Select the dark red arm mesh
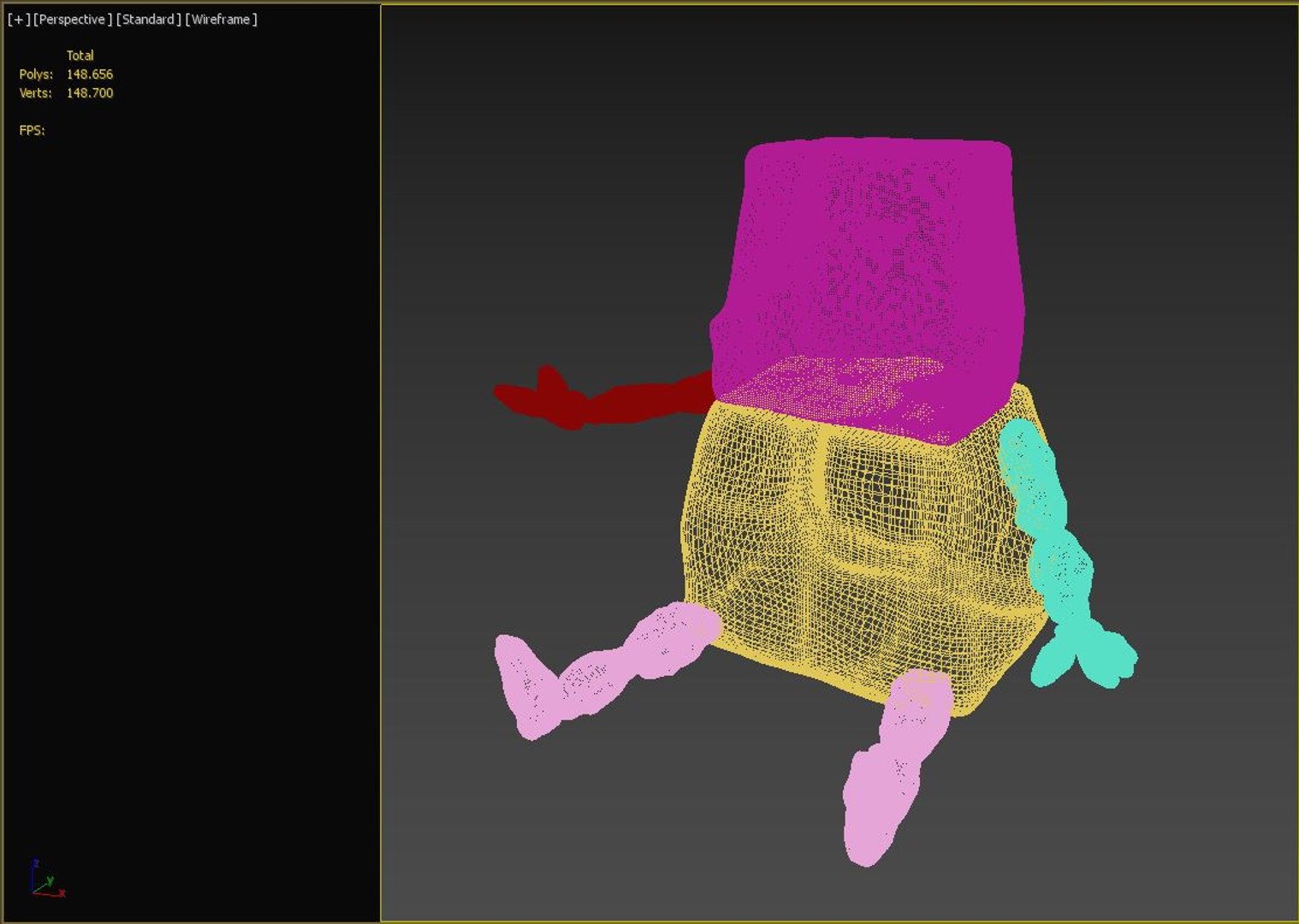This screenshot has height=924, width=1299. pos(603,400)
